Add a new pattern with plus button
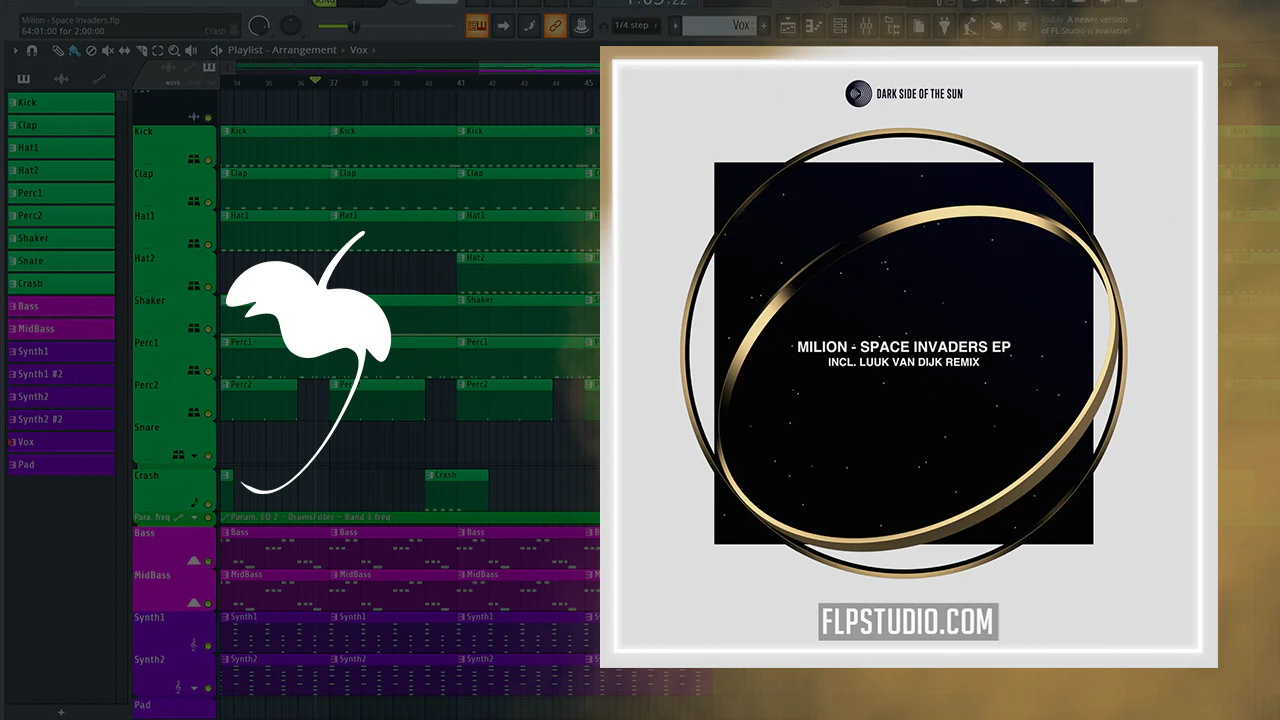This screenshot has width=1280, height=720. (x=61, y=712)
